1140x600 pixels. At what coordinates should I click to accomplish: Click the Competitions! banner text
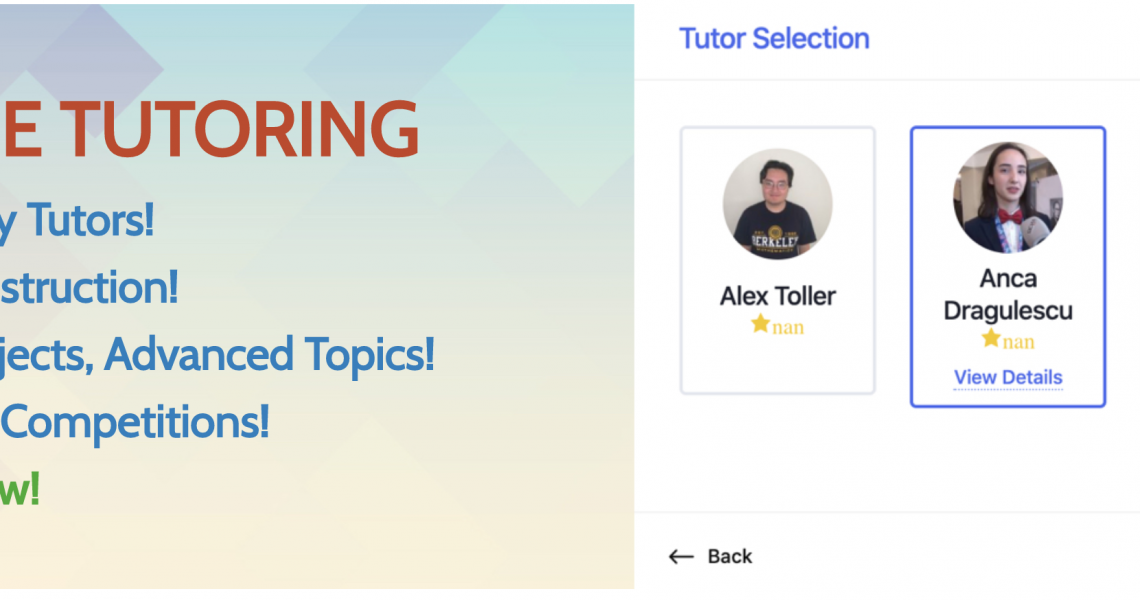[135, 422]
